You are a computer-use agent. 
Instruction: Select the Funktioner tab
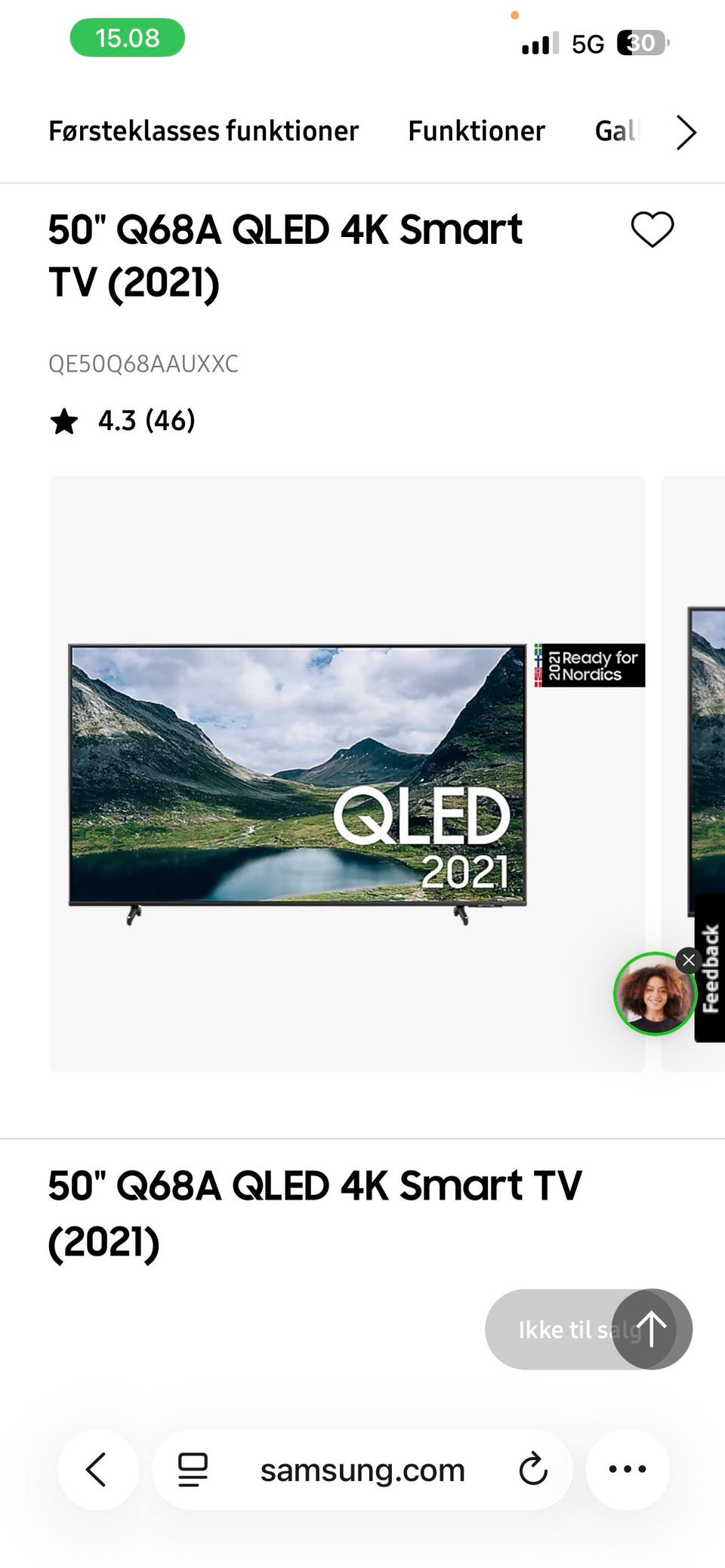[x=476, y=131]
